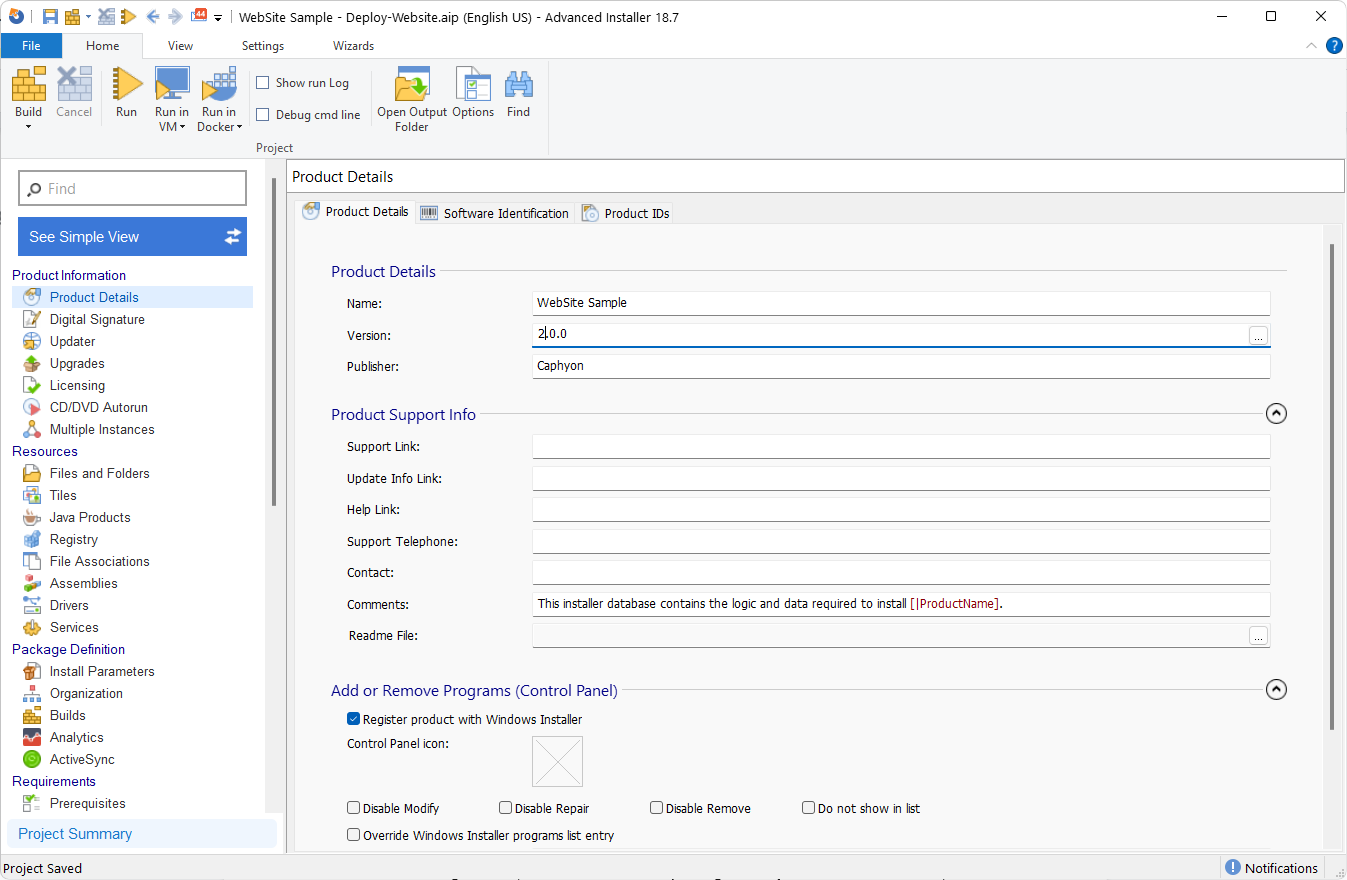Select Upgrades in the sidebar

pos(77,363)
